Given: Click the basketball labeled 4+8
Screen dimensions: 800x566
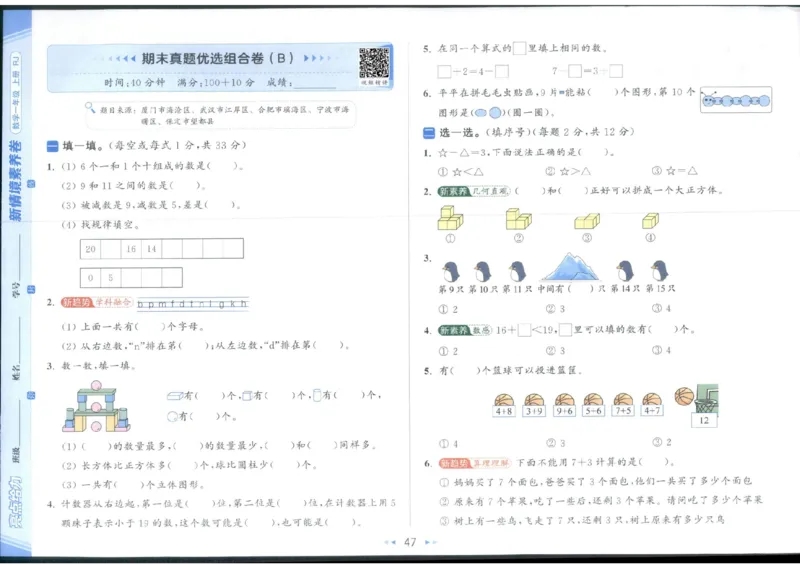Looking at the screenshot, I should 504,405.
